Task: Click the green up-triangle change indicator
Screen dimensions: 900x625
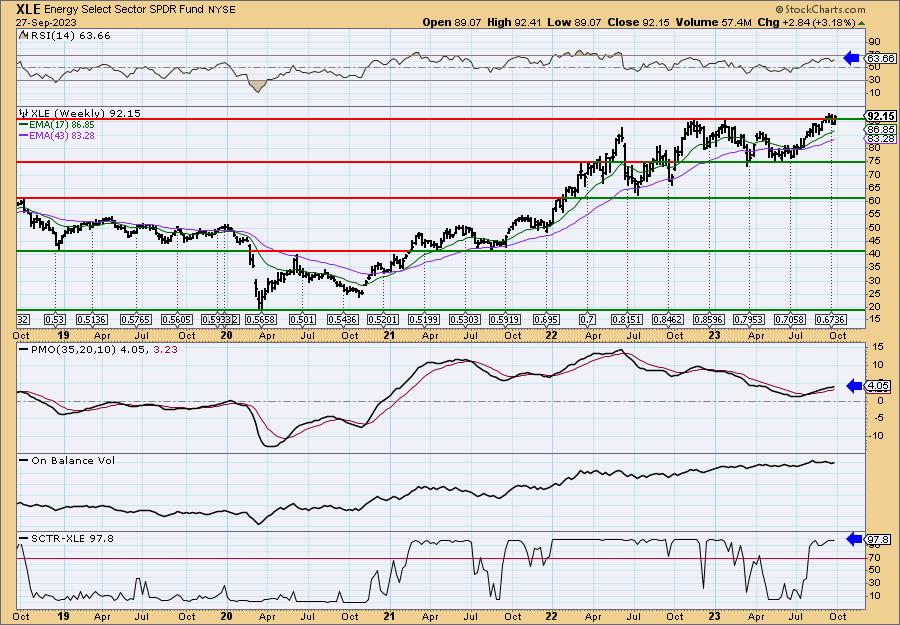Action: (862, 23)
